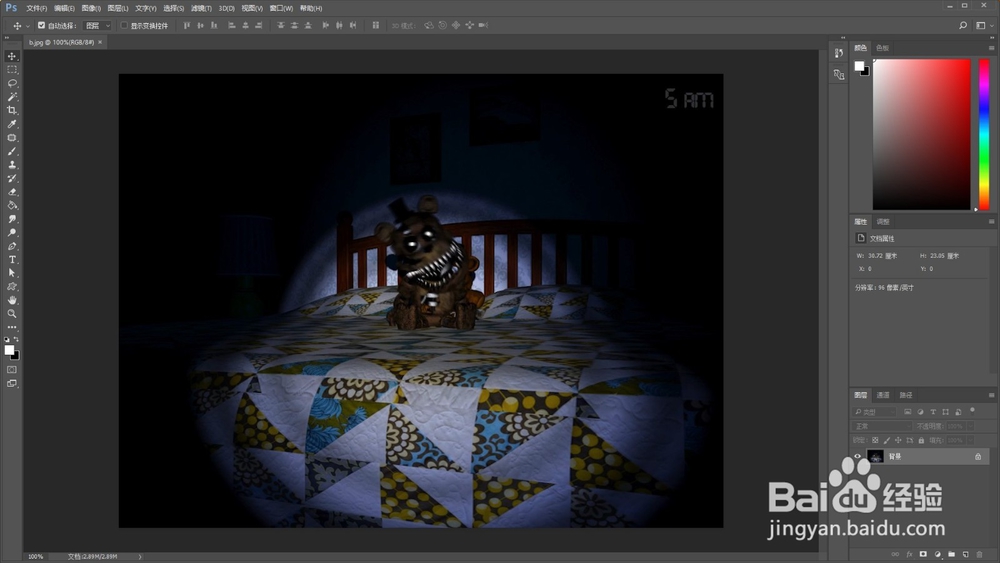Switch to the 调整 tab
Screen dimensions: 1000x563
tap(883, 222)
